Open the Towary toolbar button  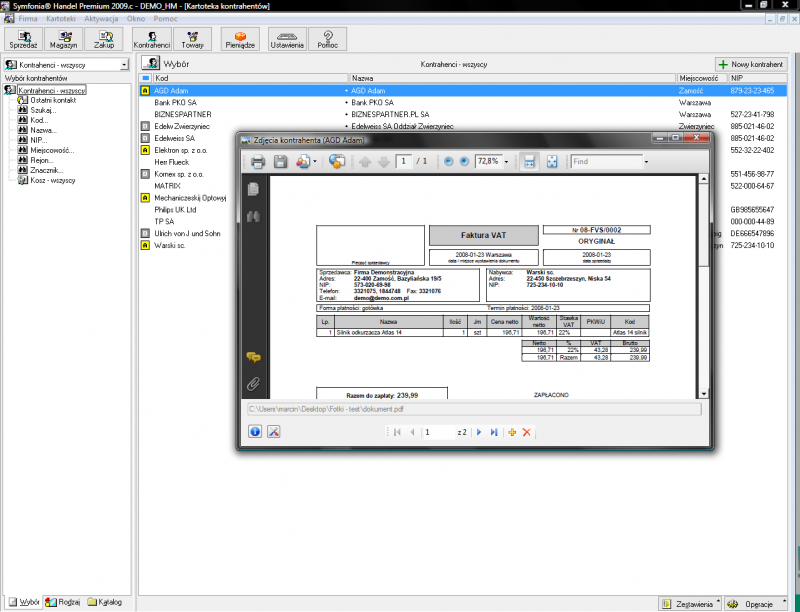192,39
